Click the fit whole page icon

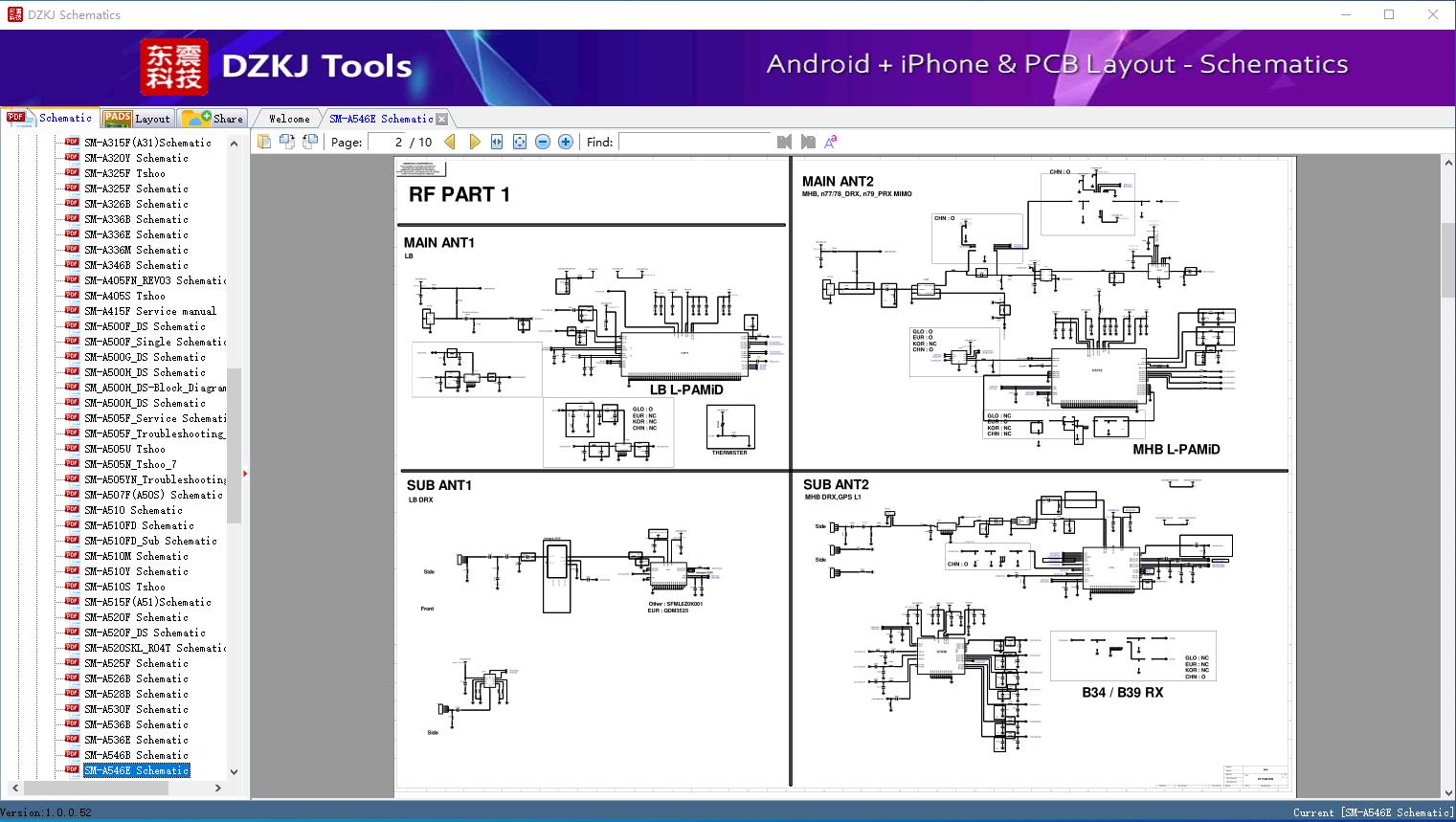click(x=520, y=142)
